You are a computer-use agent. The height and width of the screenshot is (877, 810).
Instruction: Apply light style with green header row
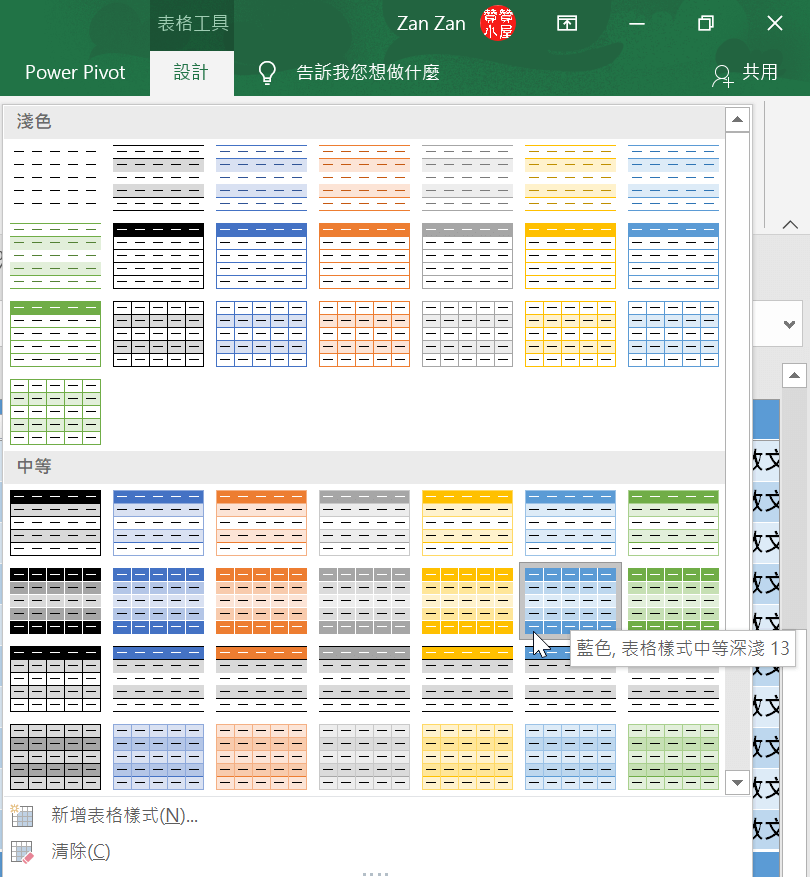coord(55,334)
